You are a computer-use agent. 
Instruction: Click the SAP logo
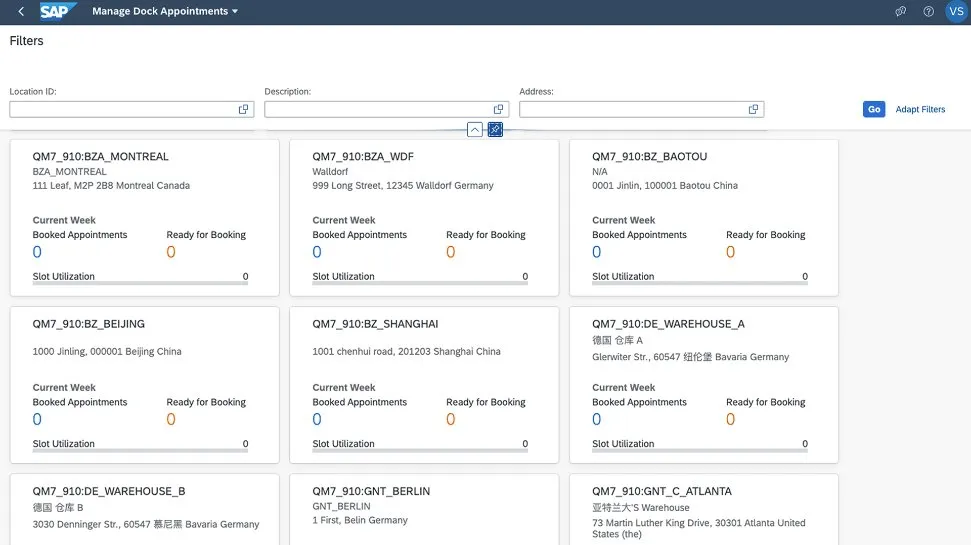58,11
